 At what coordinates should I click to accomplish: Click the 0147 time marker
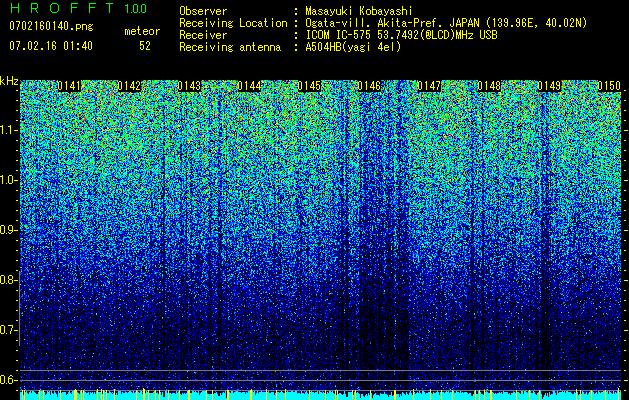[x=429, y=86]
